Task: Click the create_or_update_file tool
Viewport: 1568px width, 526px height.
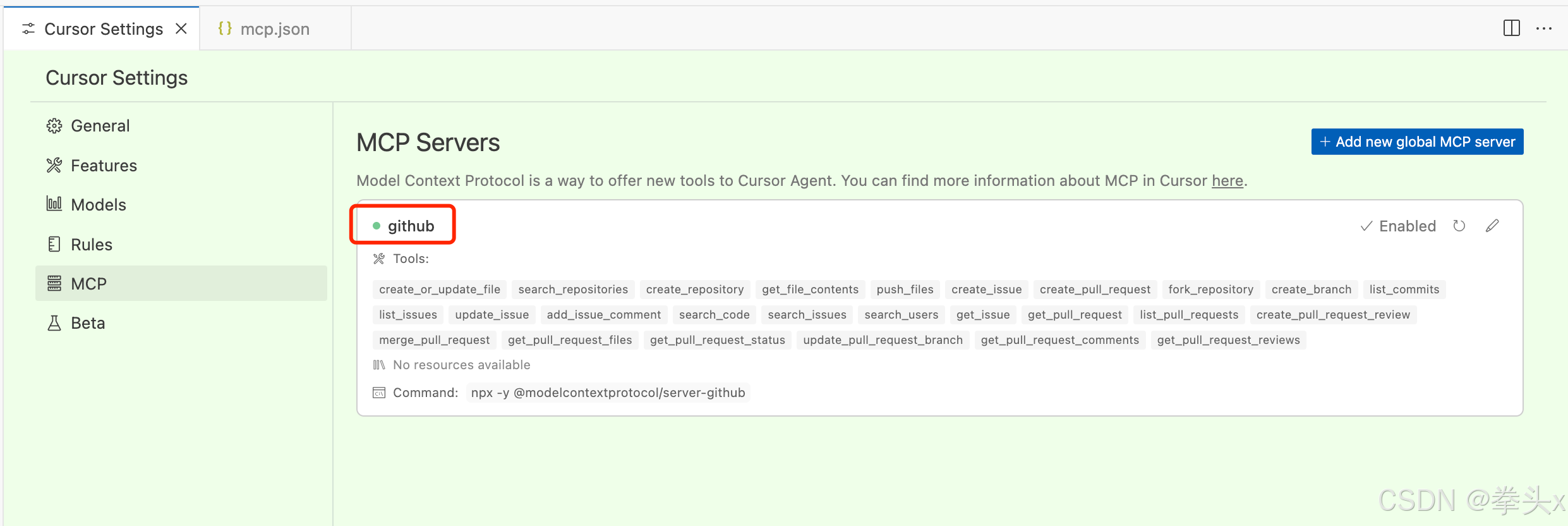Action: tap(440, 290)
